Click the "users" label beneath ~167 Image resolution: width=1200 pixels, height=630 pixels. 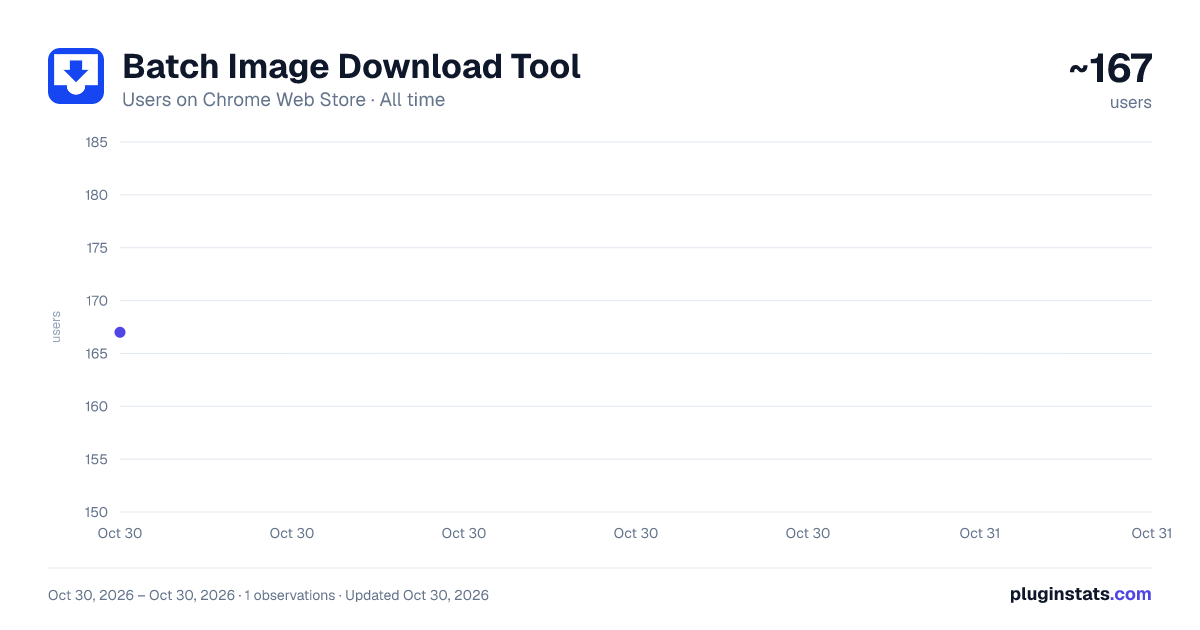1131,102
